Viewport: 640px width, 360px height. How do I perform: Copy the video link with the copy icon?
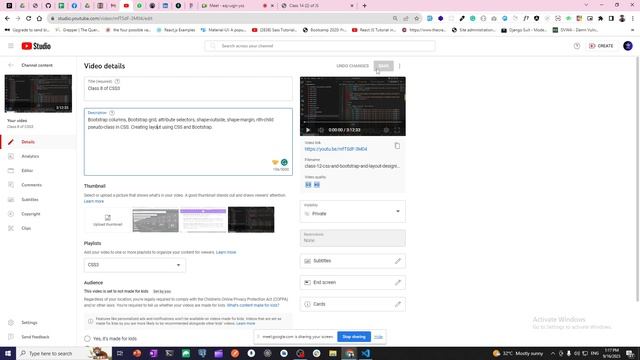click(x=397, y=146)
